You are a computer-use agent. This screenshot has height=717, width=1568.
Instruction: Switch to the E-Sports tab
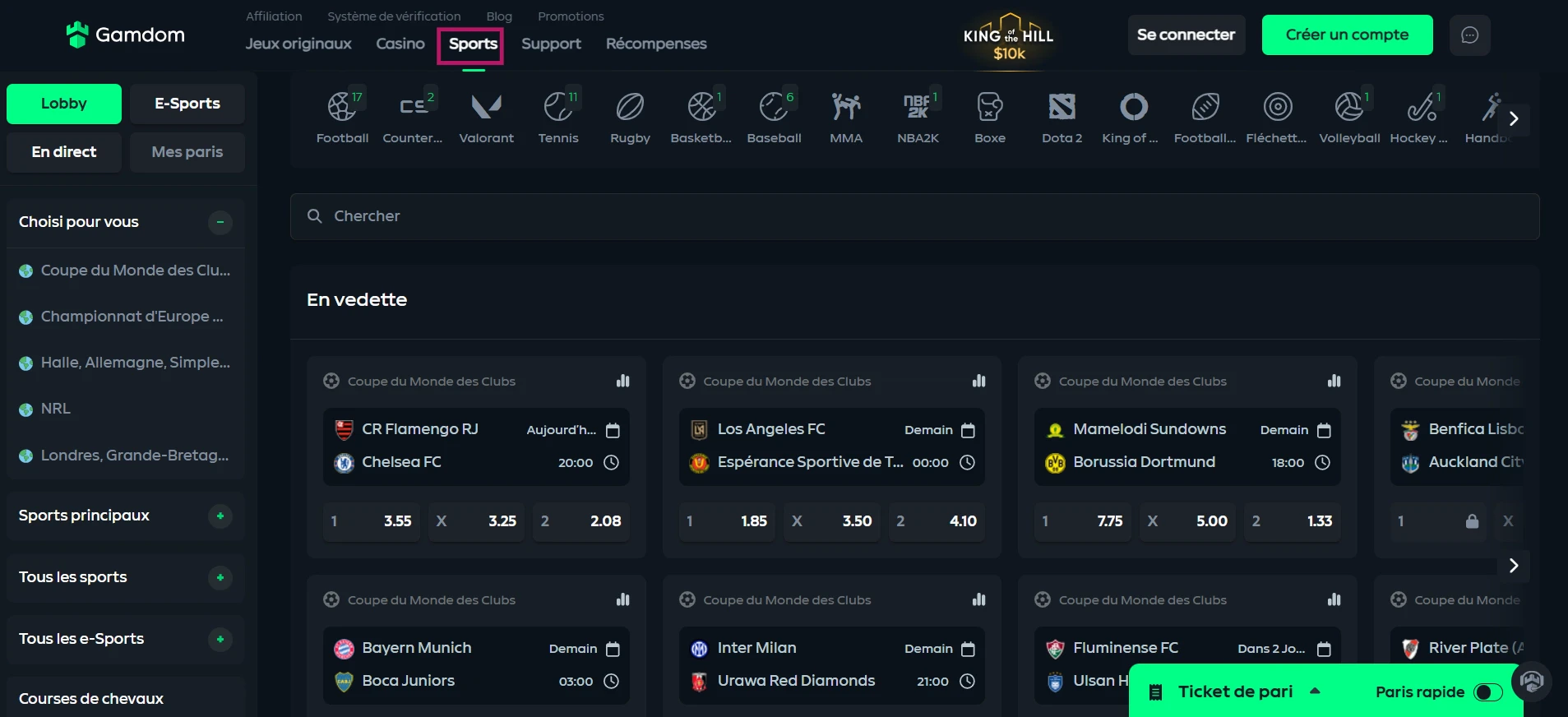point(187,104)
